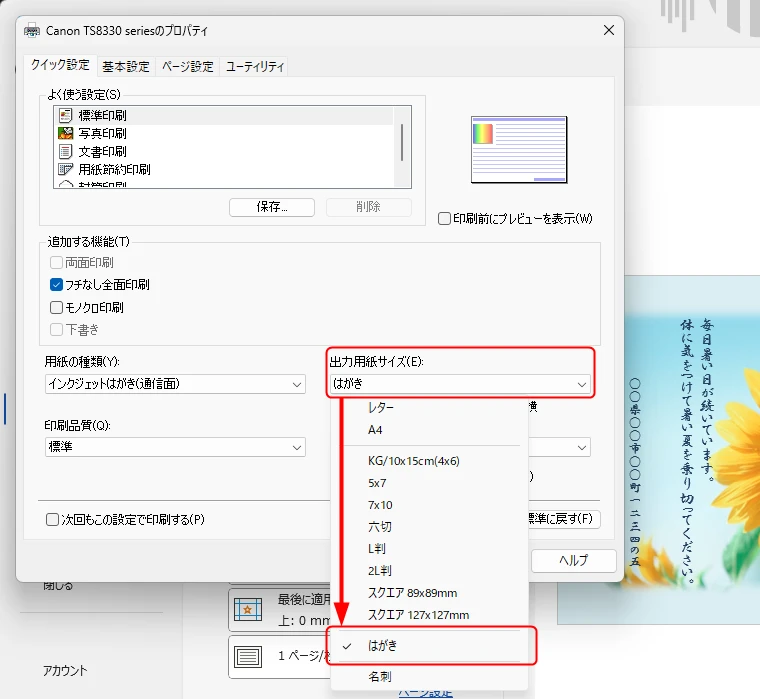The image size is (760, 699).
Task: Click the printer icon in dialog title bar
Action: click(32, 31)
